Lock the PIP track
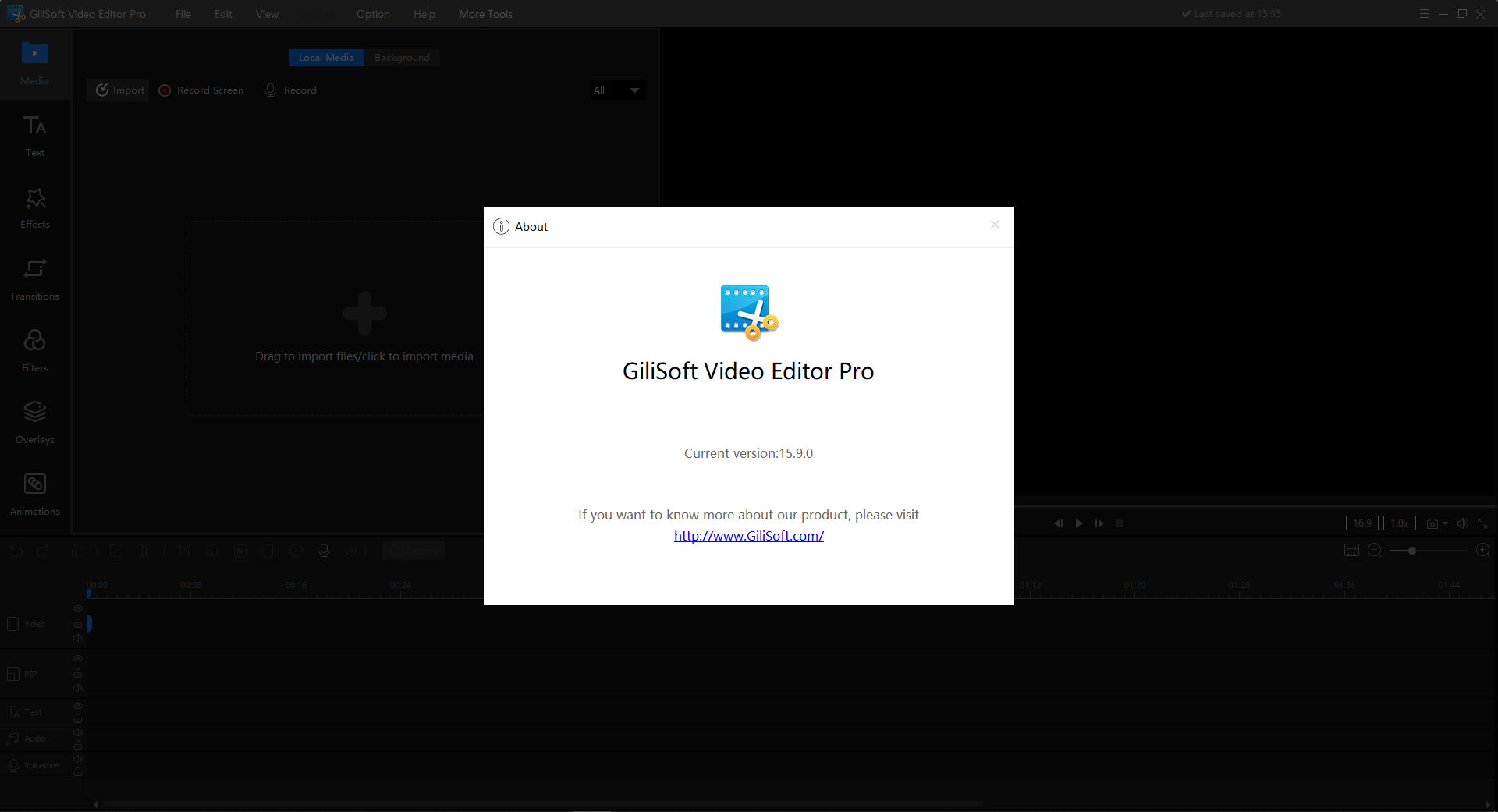Screen dimensions: 1498x812 point(78,673)
